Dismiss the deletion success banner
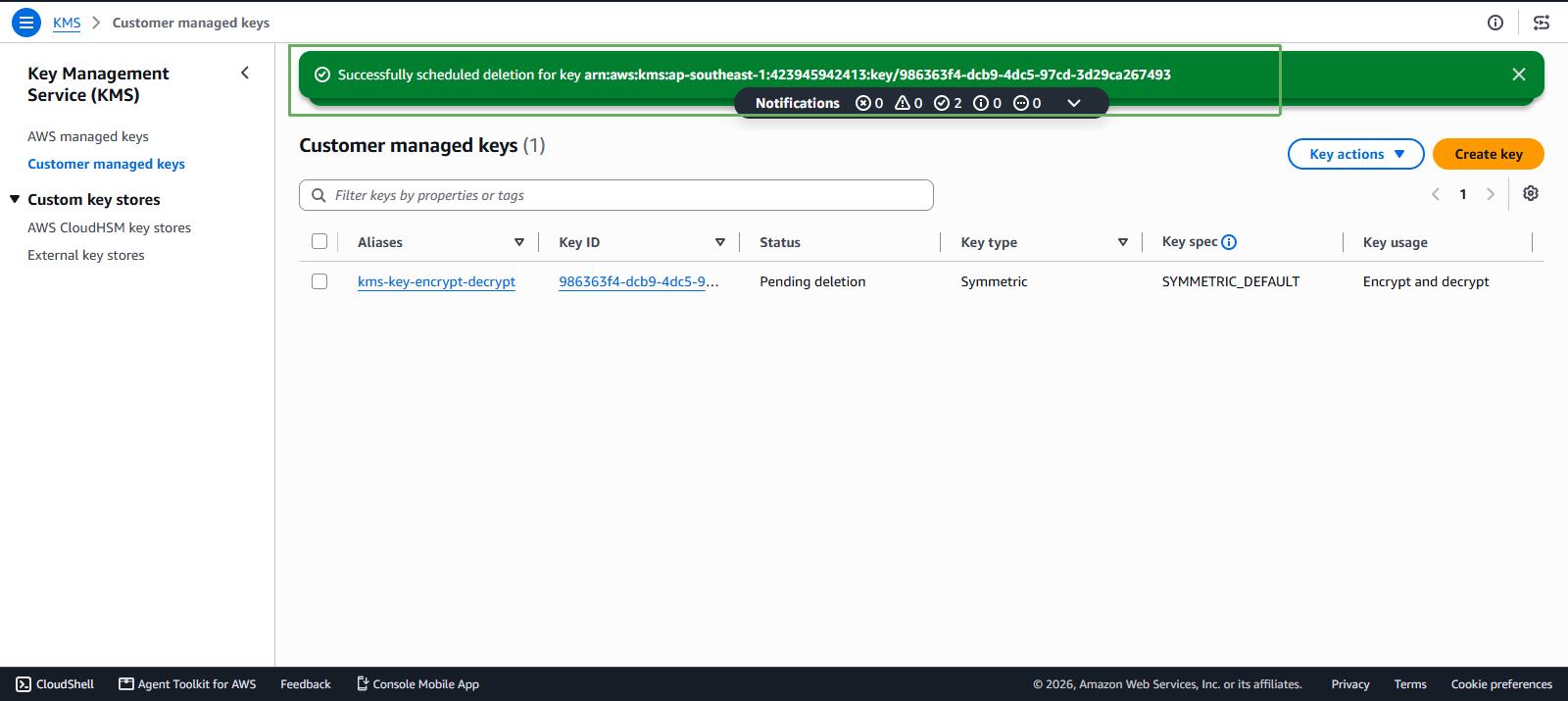The width and height of the screenshot is (1568, 701). 1519,75
